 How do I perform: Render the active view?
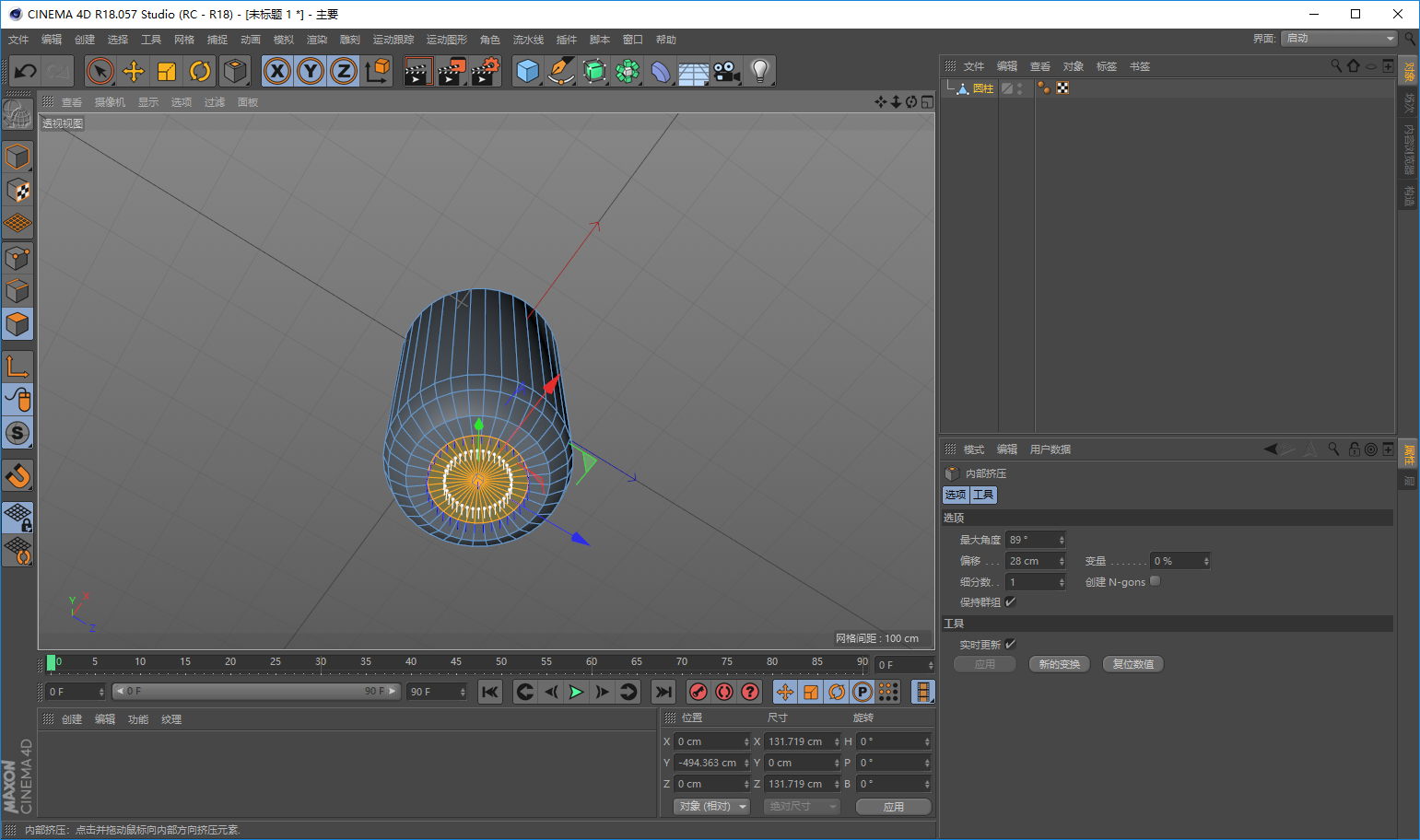[x=418, y=71]
